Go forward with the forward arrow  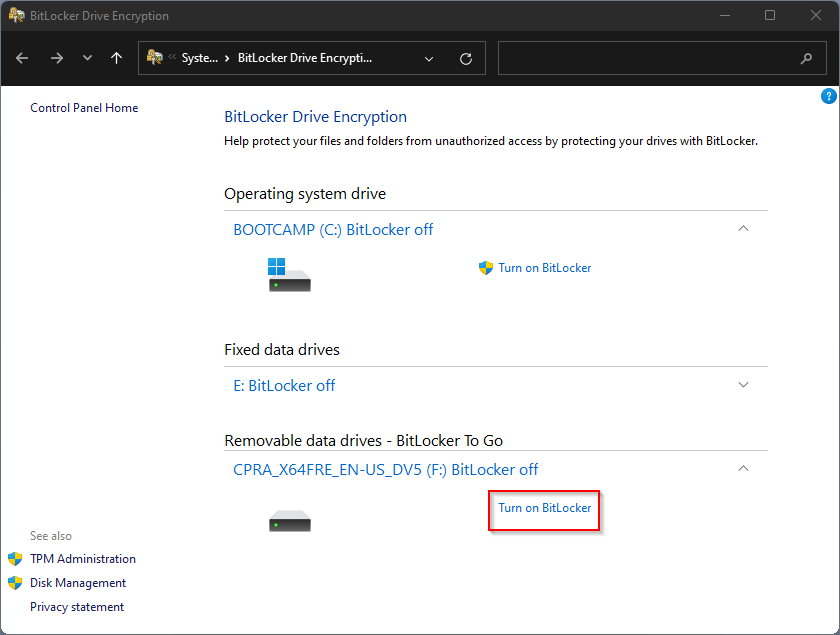pyautogui.click(x=56, y=58)
